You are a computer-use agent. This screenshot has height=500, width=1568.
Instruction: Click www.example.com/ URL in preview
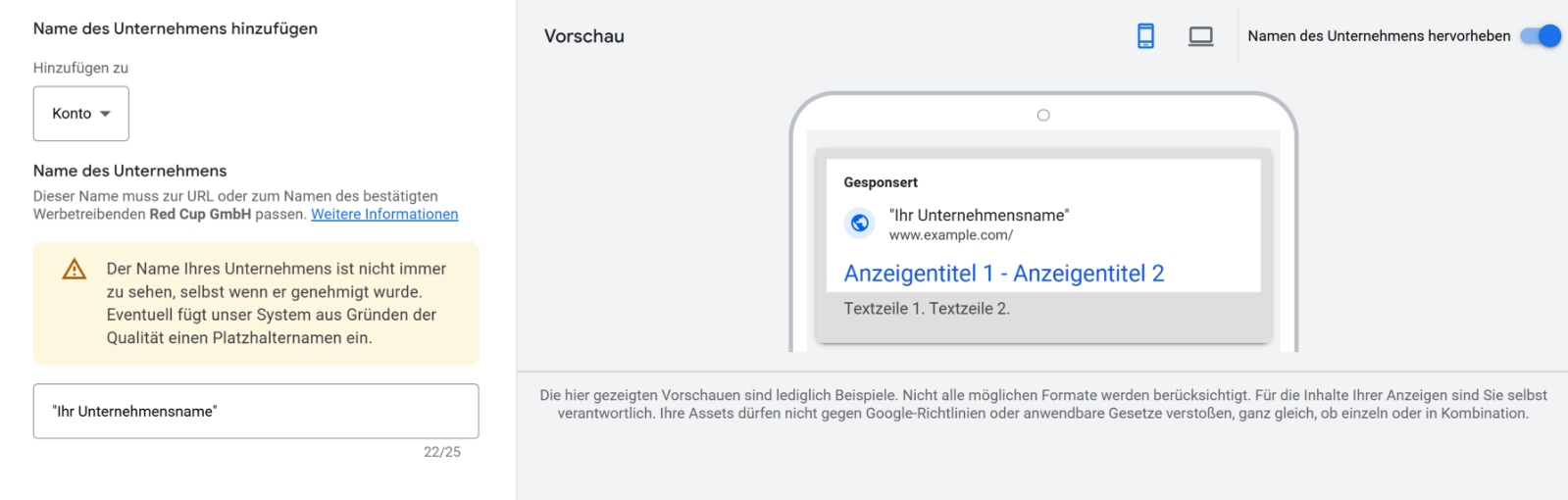[x=951, y=235]
